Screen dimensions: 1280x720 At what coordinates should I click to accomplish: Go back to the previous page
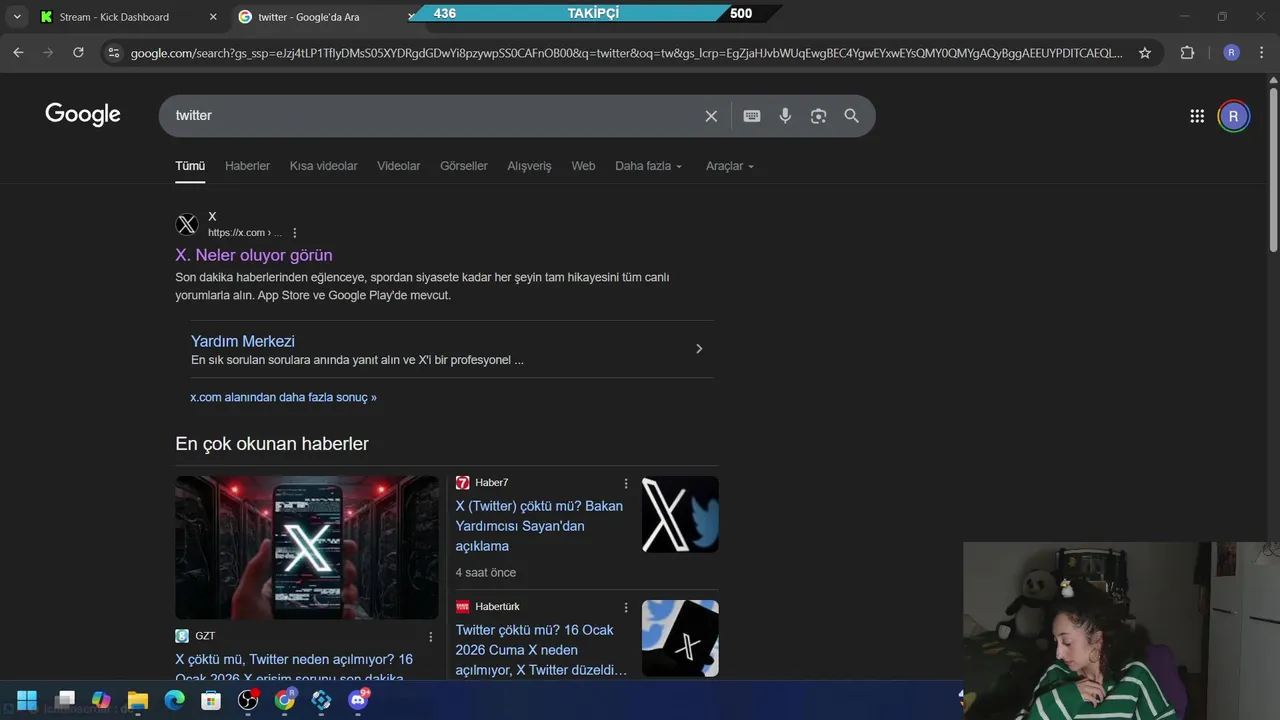[18, 53]
